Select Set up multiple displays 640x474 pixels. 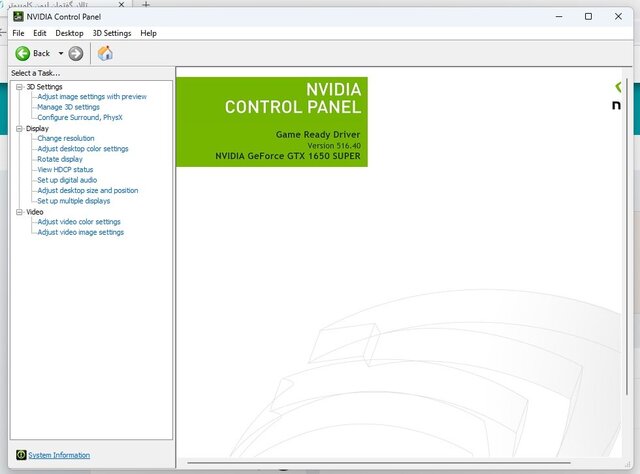pos(74,201)
